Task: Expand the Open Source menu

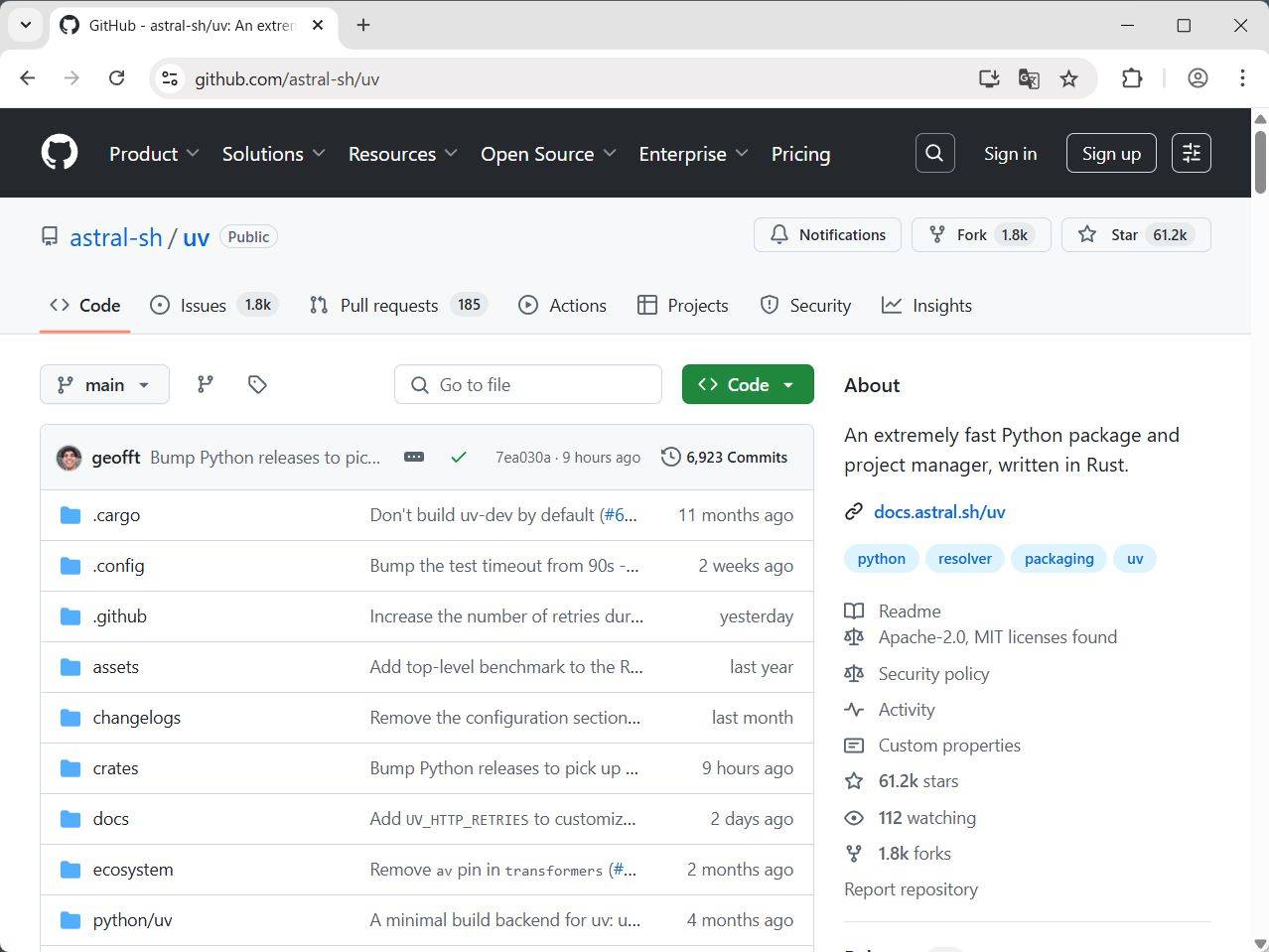Action: (549, 154)
